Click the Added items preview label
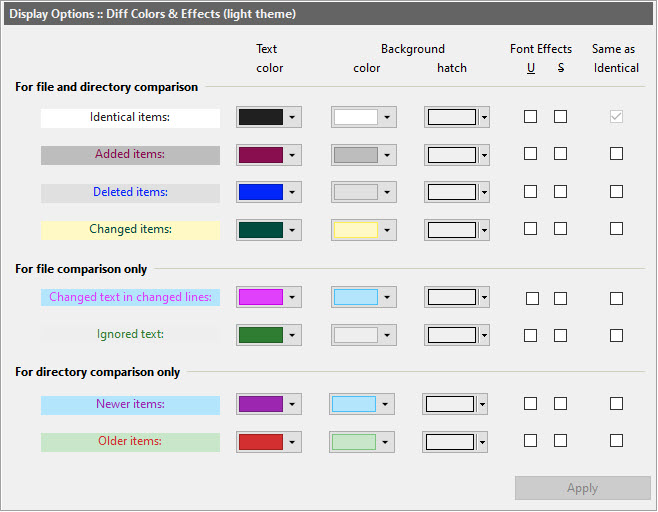Screen dimensions: 658x512 (x=130, y=155)
